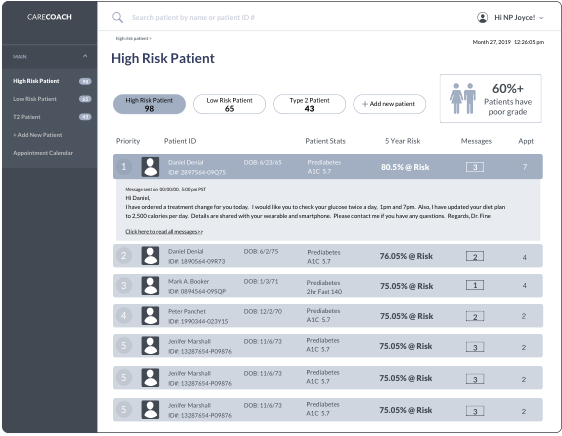Click the T2 Patient sidebar count badge
562x436 pixels.
coord(85,117)
